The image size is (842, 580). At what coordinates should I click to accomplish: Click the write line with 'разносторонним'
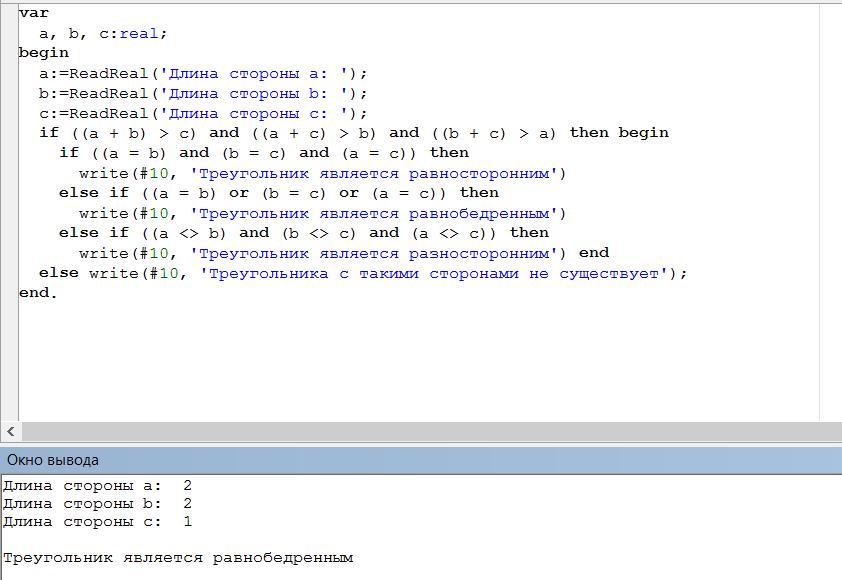pyautogui.click(x=323, y=253)
